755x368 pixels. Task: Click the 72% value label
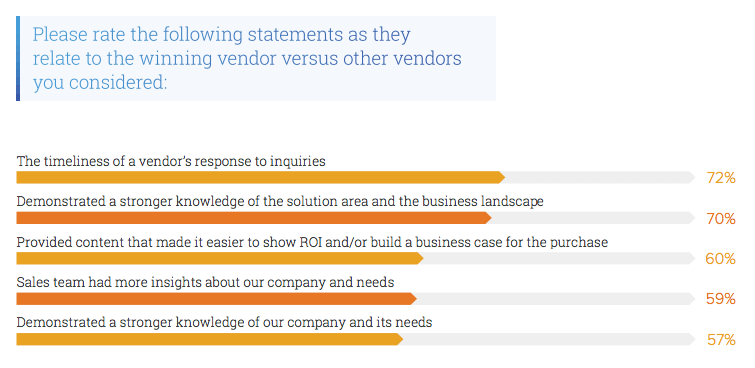721,178
